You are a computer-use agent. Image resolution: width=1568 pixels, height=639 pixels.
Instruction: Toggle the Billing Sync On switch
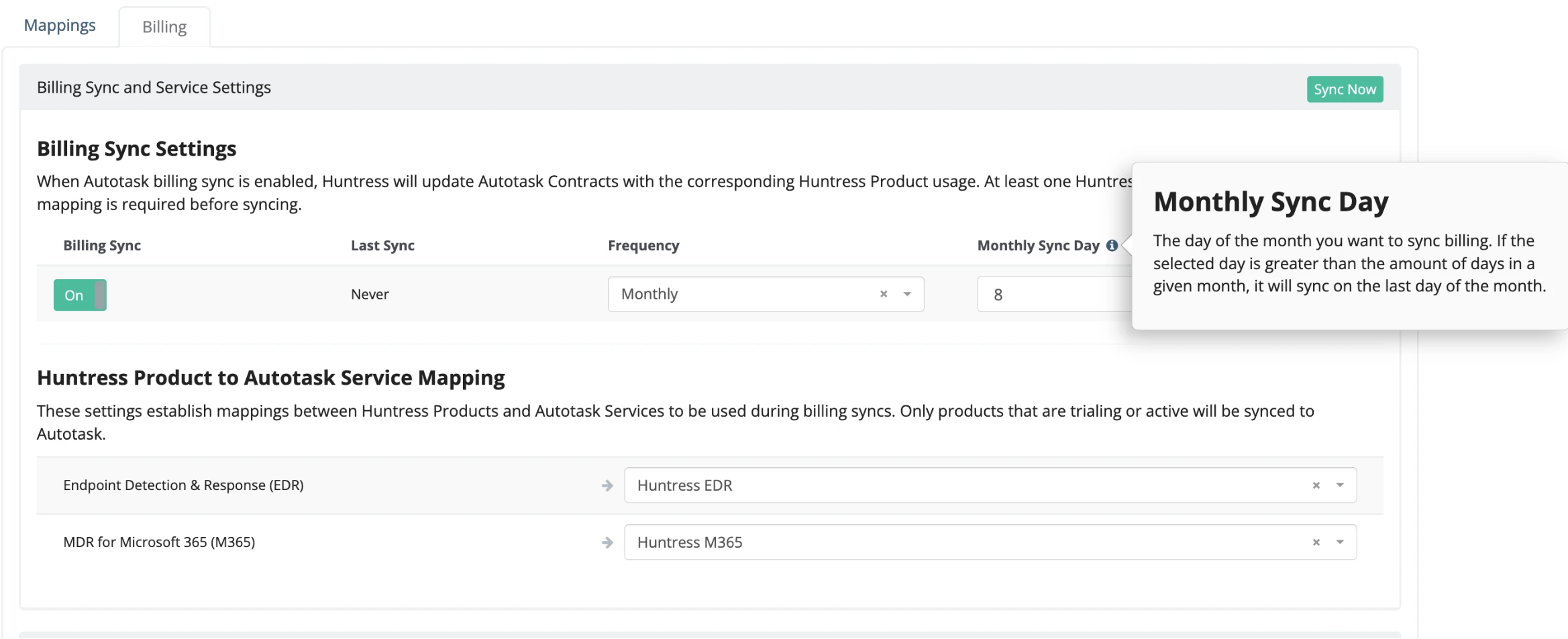[x=80, y=295]
